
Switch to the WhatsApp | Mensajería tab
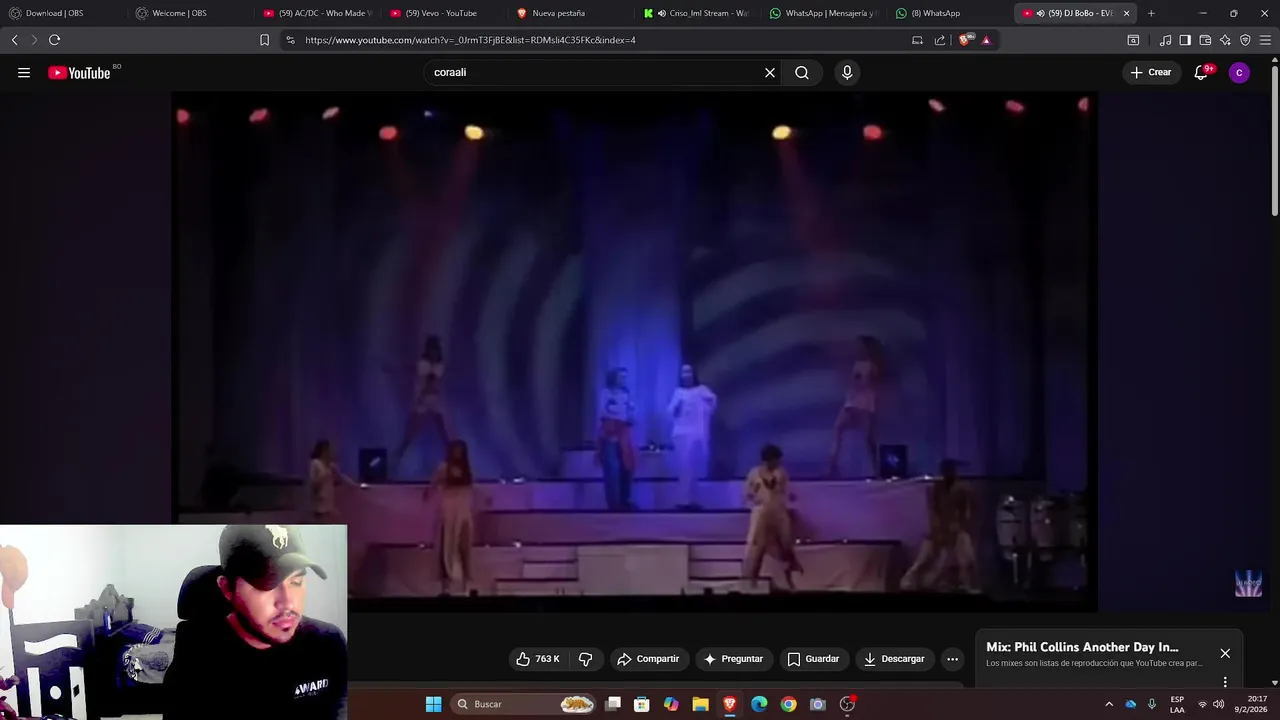click(822, 13)
